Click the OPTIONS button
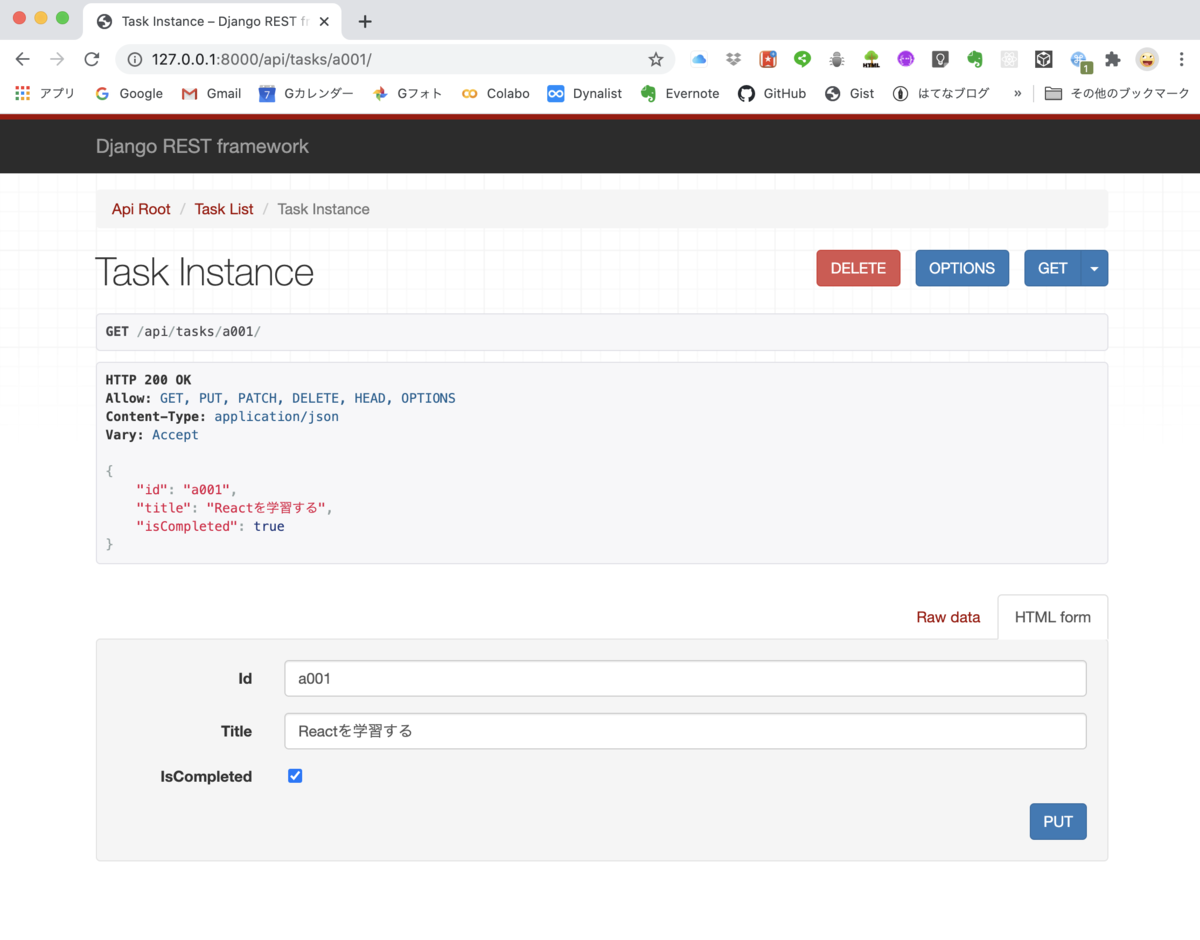 [x=962, y=268]
